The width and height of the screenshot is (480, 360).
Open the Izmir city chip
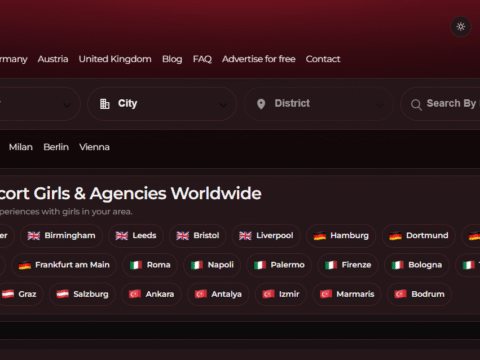click(281, 294)
